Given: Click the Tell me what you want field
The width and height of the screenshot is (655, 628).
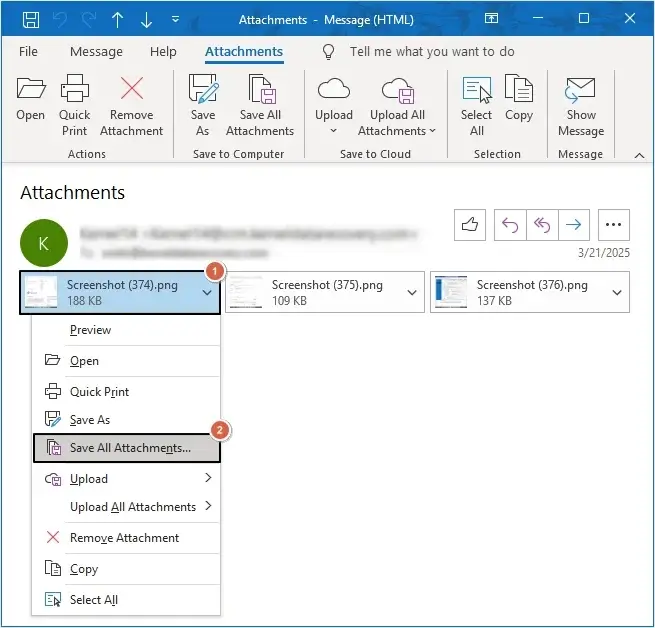Looking at the screenshot, I should tap(432, 52).
